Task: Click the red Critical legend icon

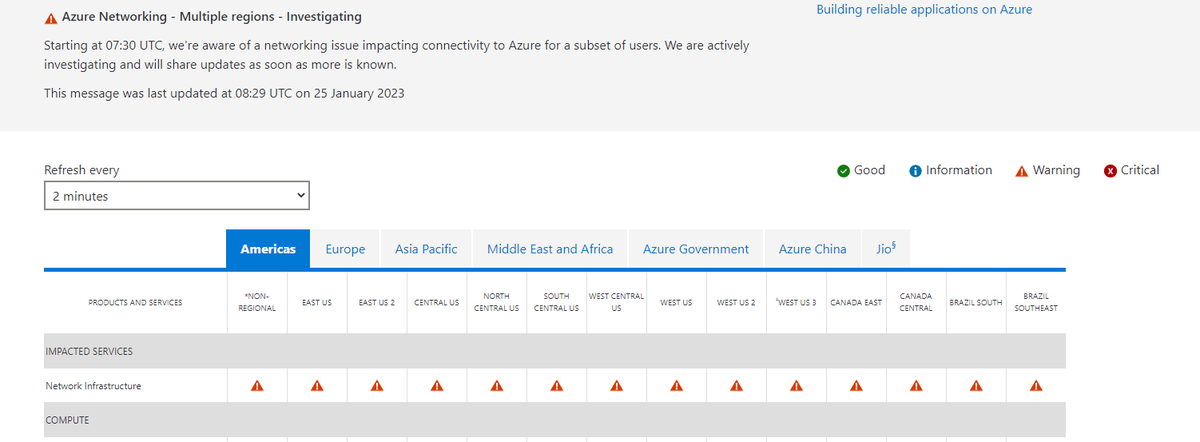Action: tap(1110, 171)
